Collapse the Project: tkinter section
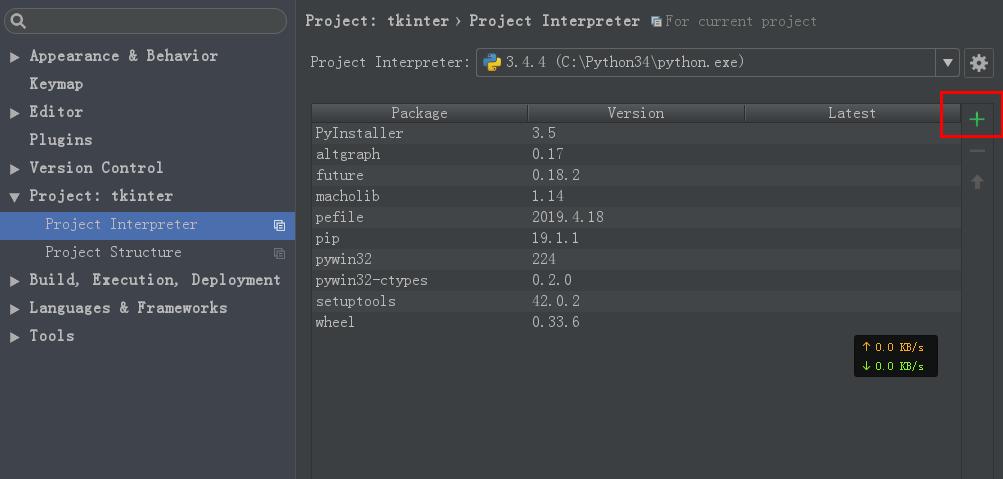 pyautogui.click(x=15, y=198)
